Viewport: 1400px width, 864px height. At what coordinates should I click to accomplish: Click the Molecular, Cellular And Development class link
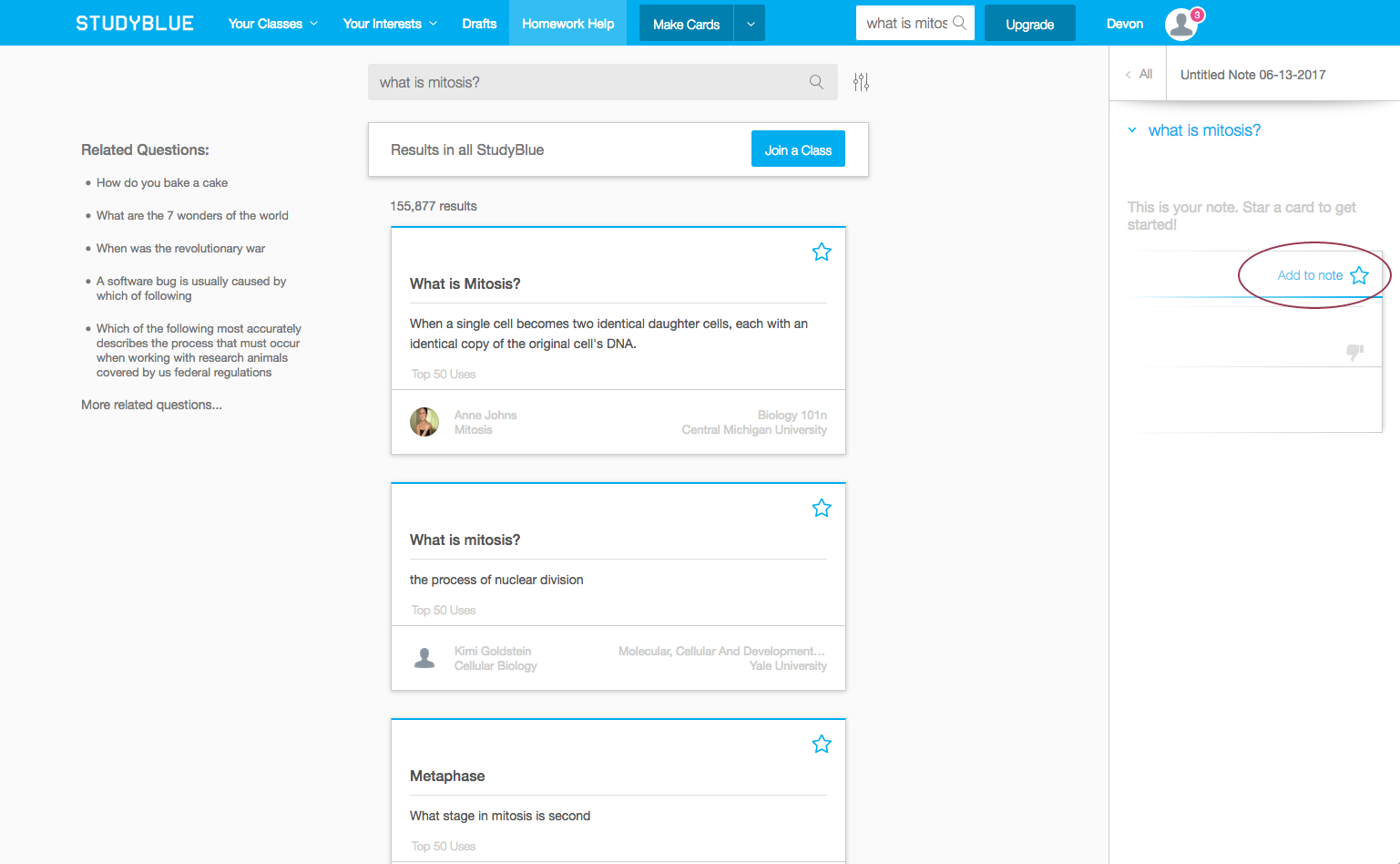click(721, 651)
